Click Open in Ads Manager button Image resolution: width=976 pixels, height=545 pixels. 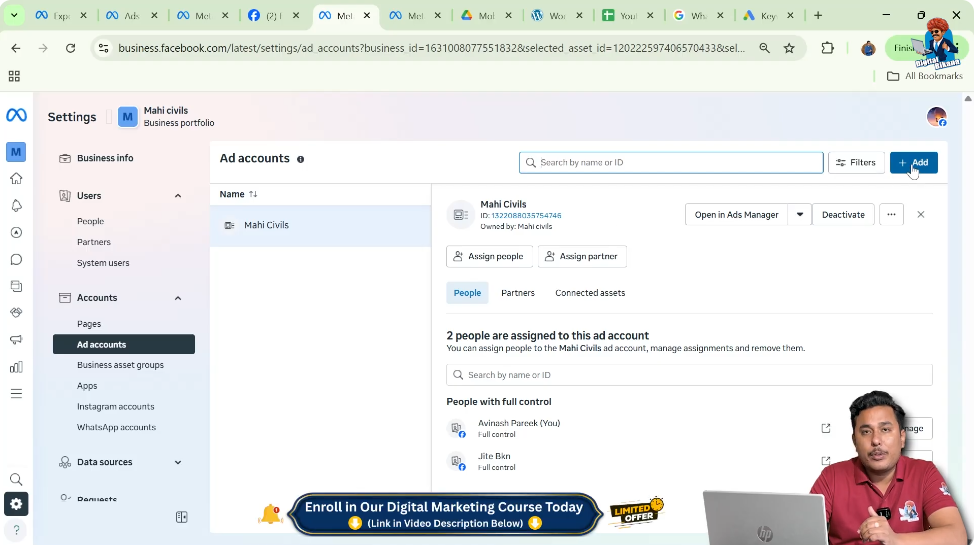point(736,215)
